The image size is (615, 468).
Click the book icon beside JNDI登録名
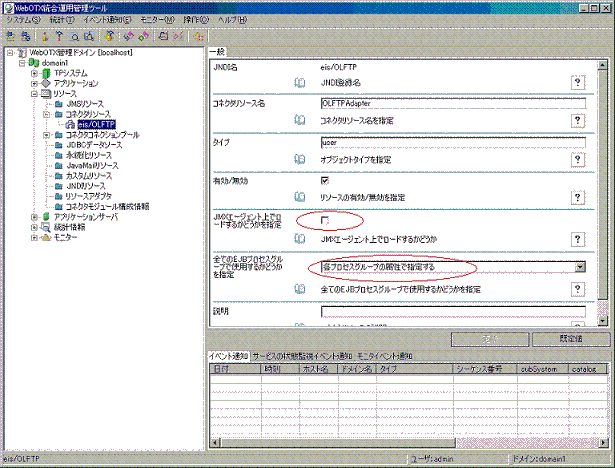point(300,82)
